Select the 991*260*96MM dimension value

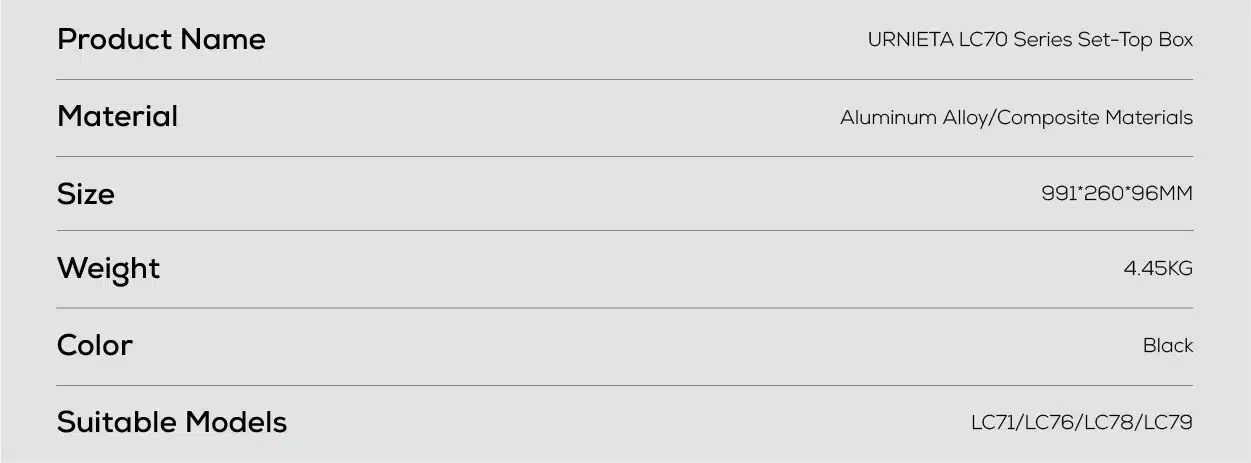[1117, 194]
